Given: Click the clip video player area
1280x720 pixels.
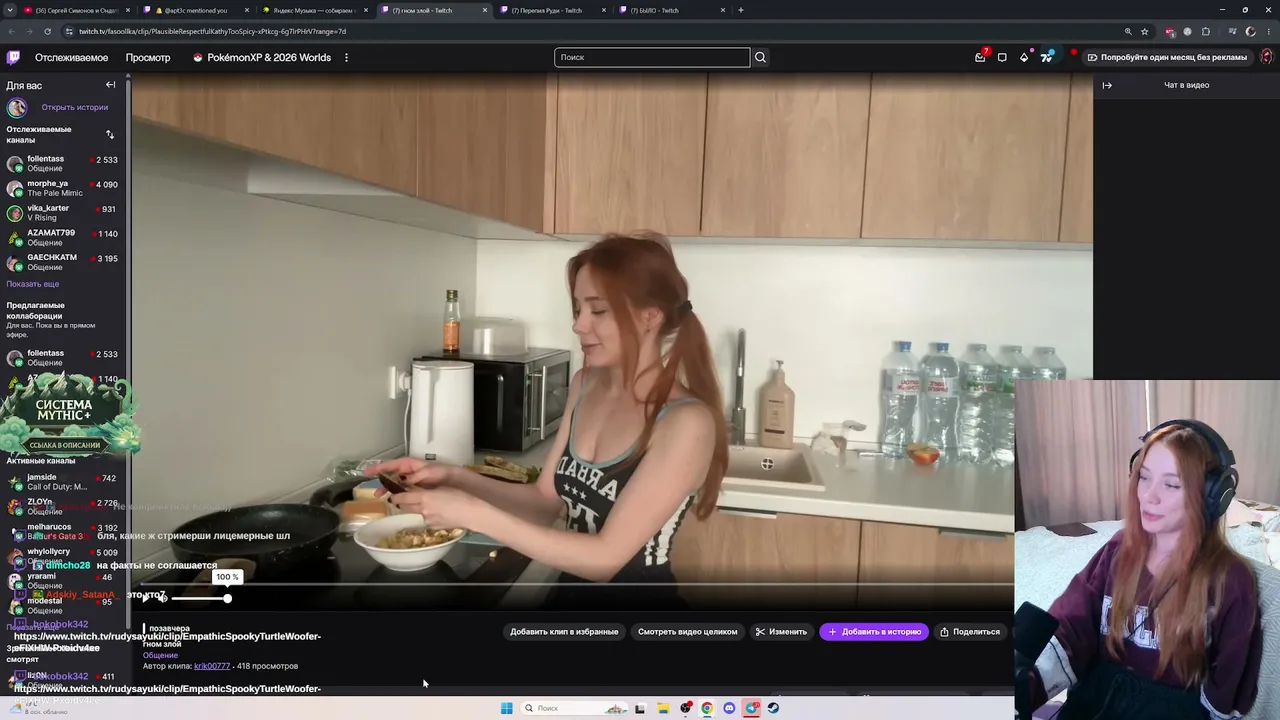Looking at the screenshot, I should (612, 340).
